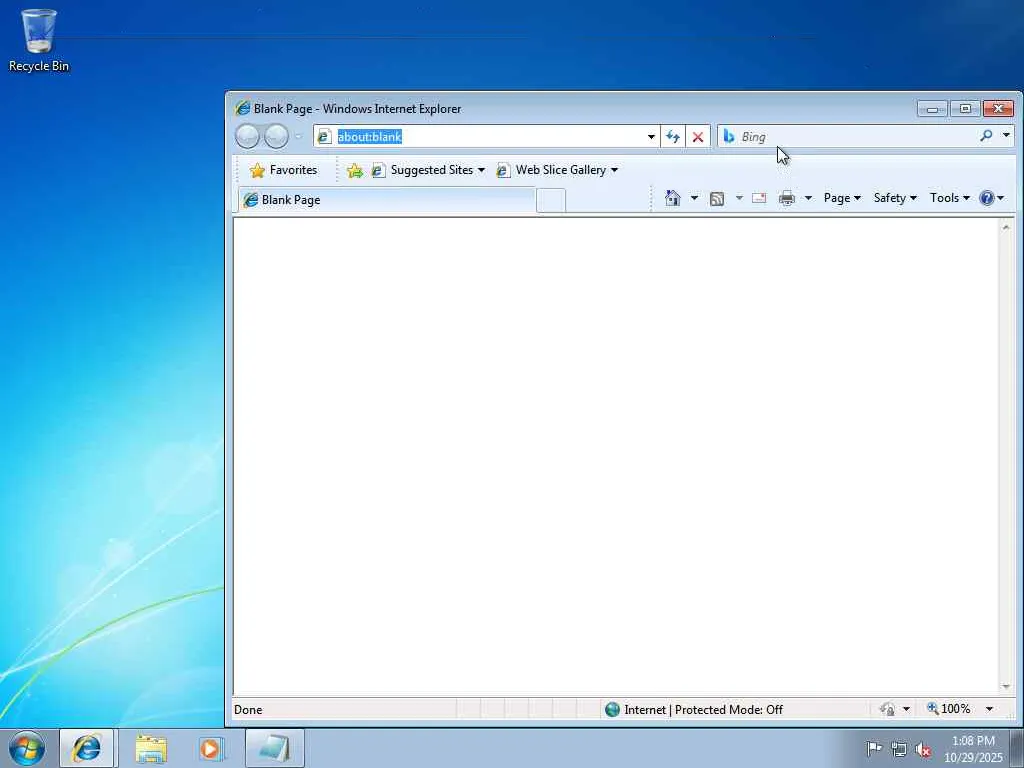Click the network tray icon
Screen dimensions: 1024x768
pyautogui.click(x=899, y=749)
